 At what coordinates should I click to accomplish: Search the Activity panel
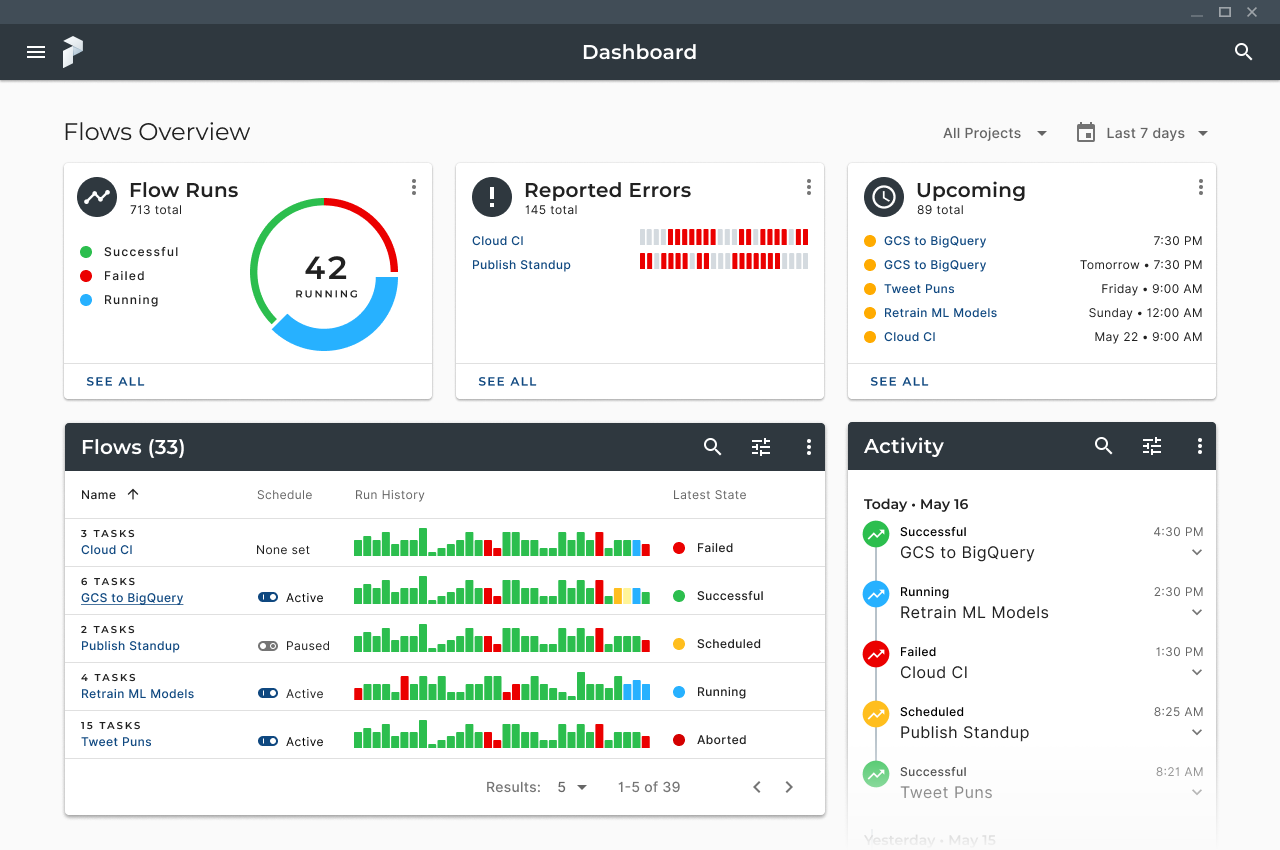(1104, 446)
